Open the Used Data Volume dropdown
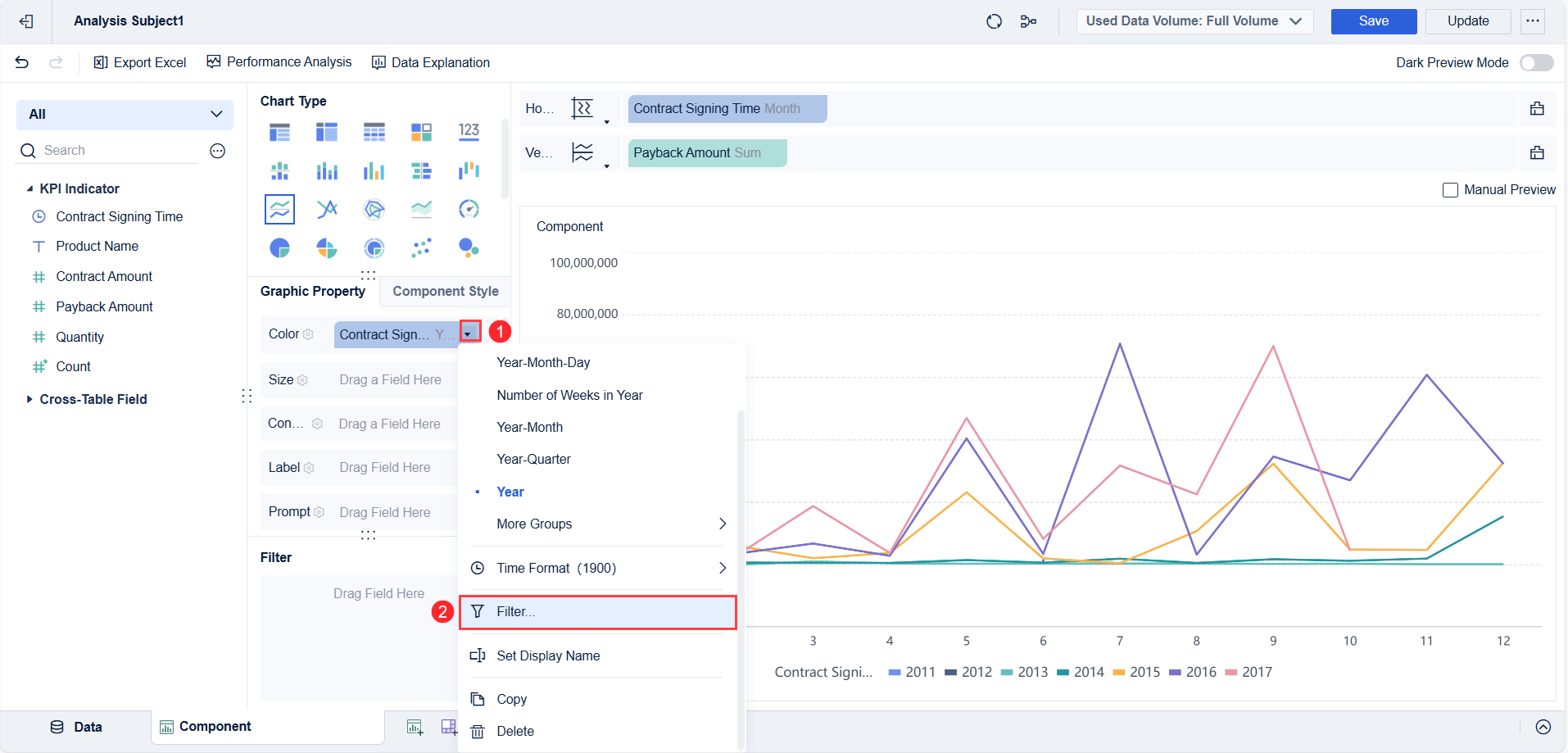Viewport: 1568px width, 753px height. point(1194,21)
